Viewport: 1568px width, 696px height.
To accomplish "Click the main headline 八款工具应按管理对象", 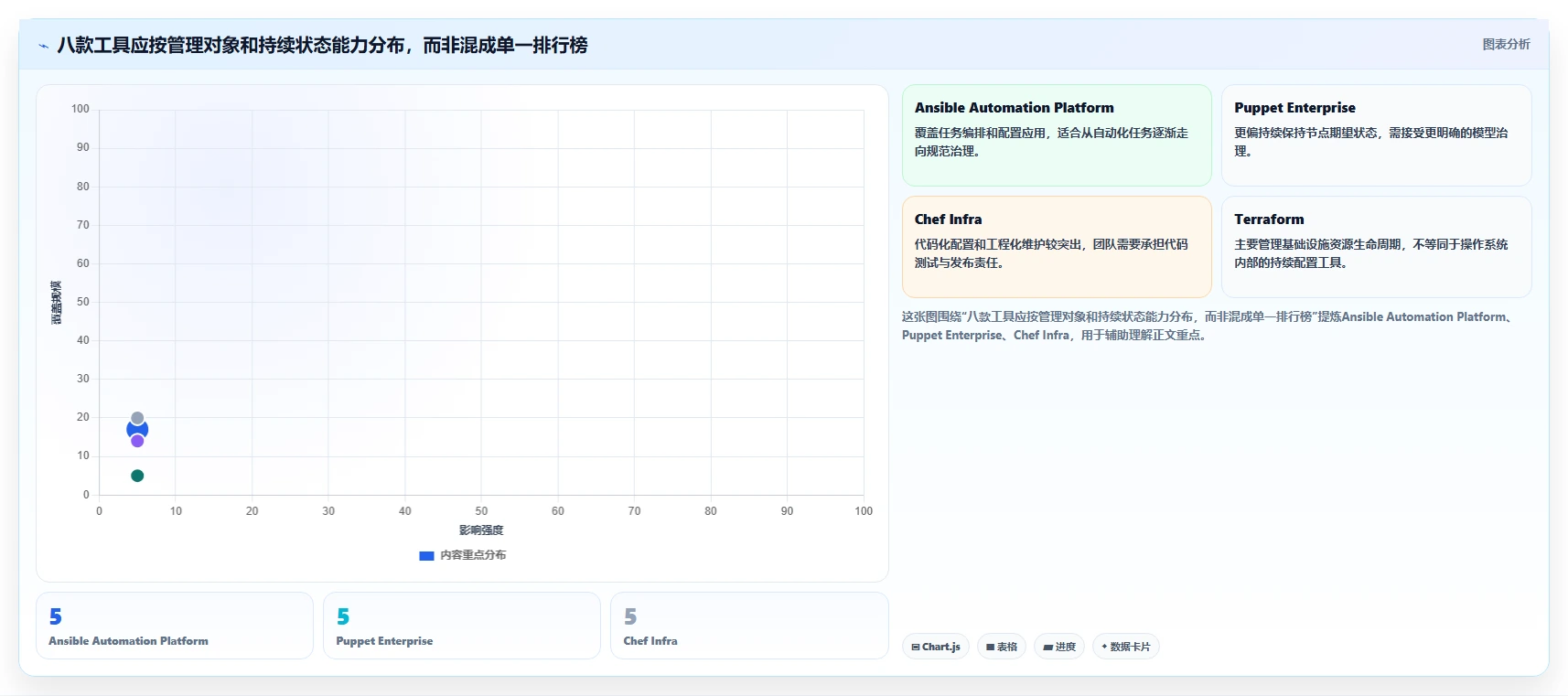I will click(322, 45).
